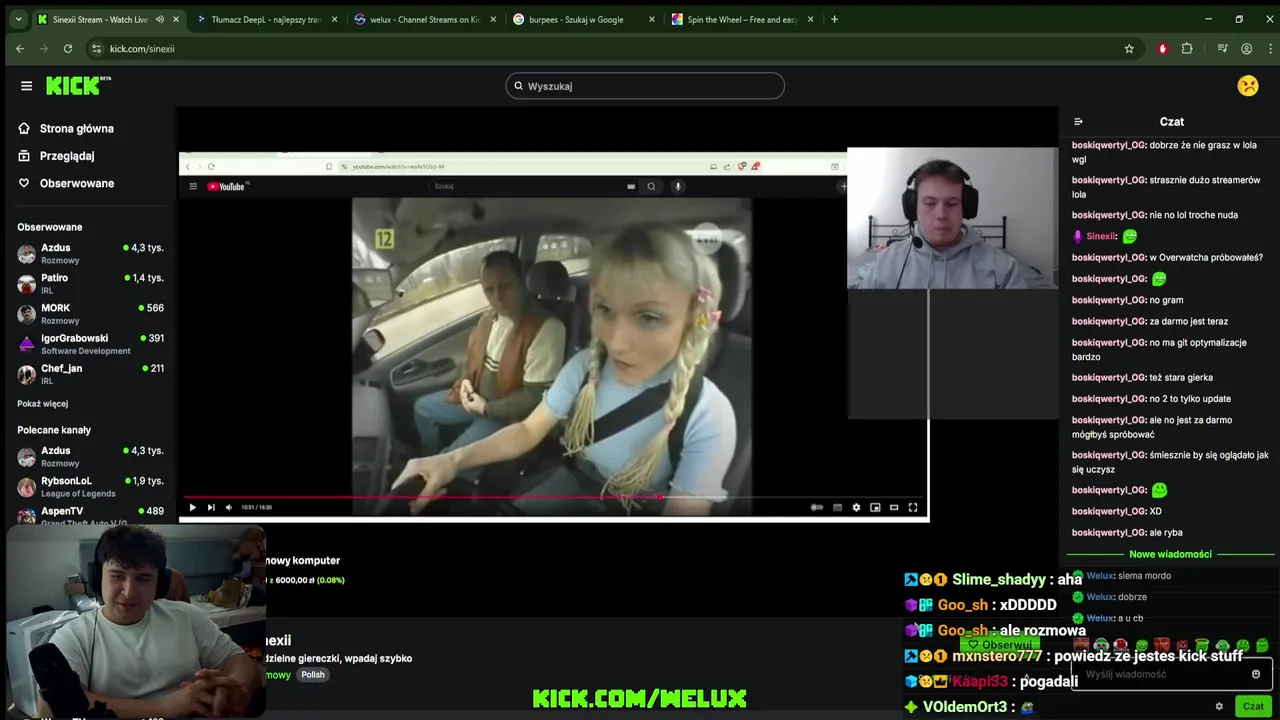This screenshot has height=720, width=1280.
Task: Click the Software Development category under IgorGrabowski
Action: 85,351
